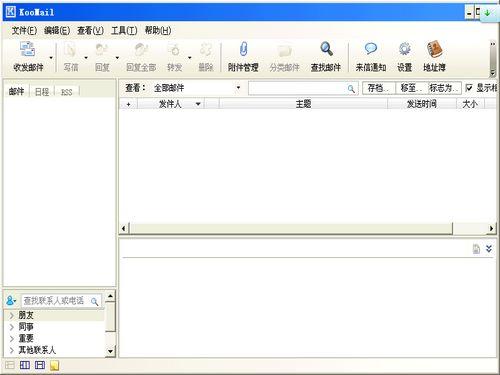
Task: Open the 转发 dropdown arrow
Action: pyautogui.click(x=189, y=58)
